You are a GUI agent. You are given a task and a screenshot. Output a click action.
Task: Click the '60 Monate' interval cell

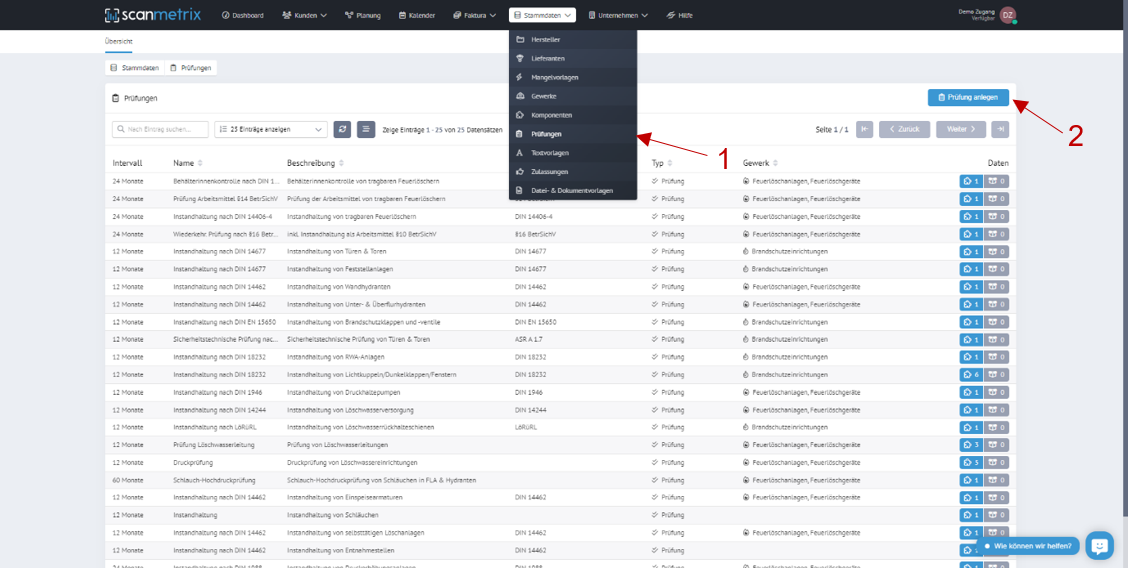coord(128,480)
